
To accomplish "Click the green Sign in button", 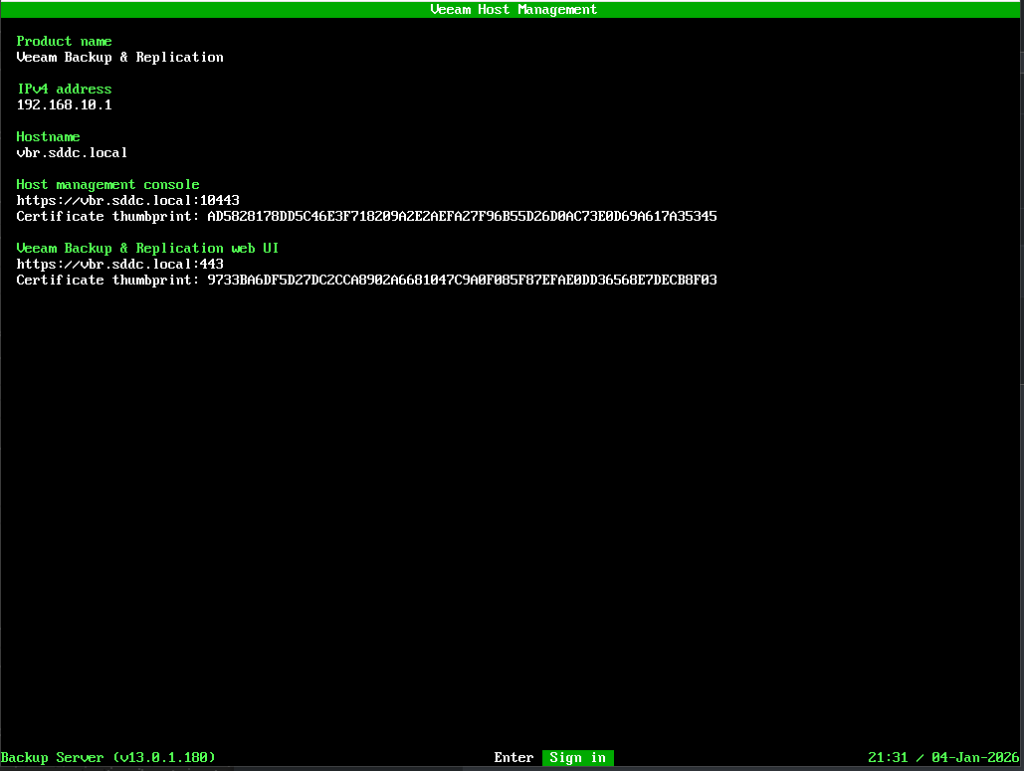I will point(578,758).
